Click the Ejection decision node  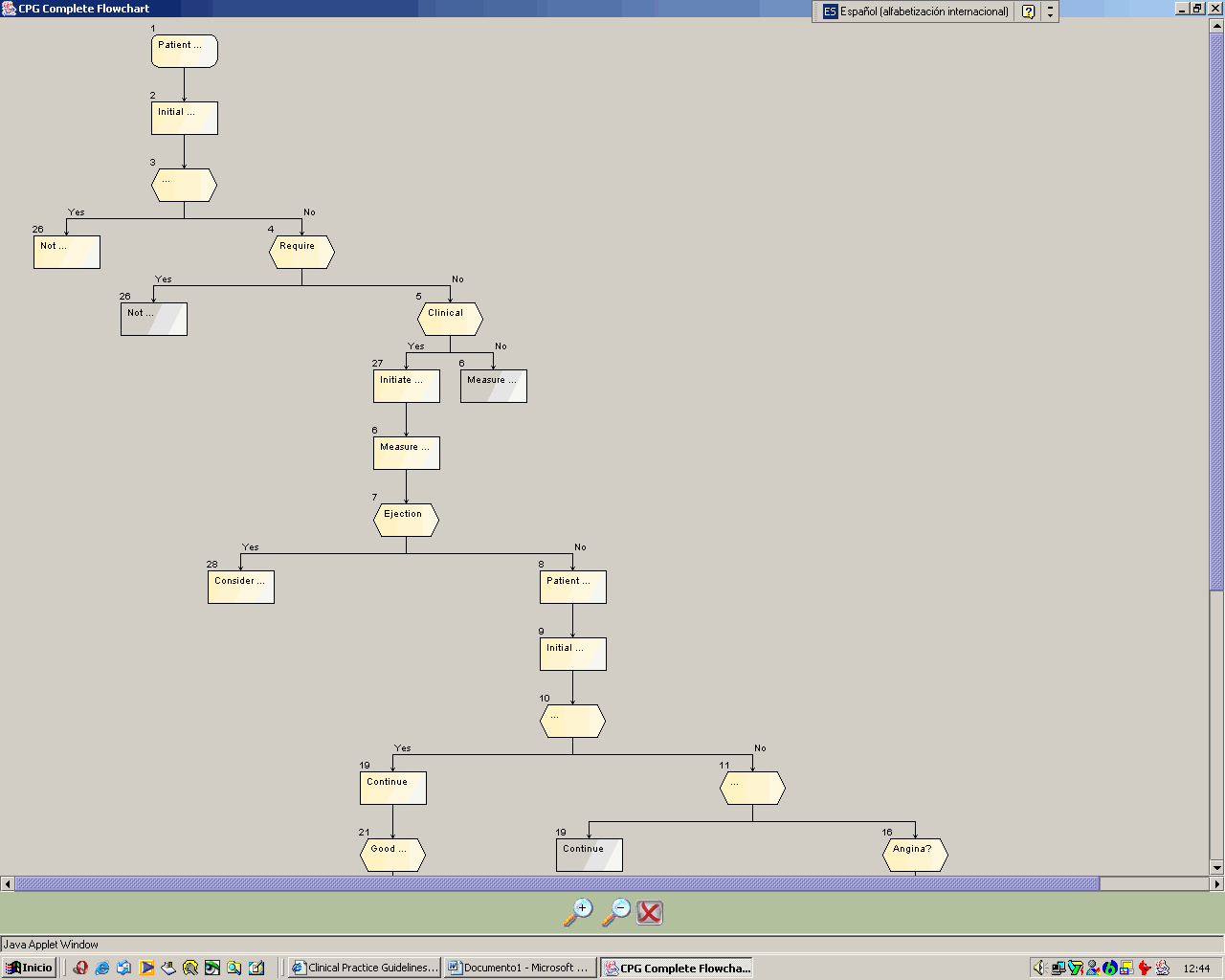coord(406,520)
